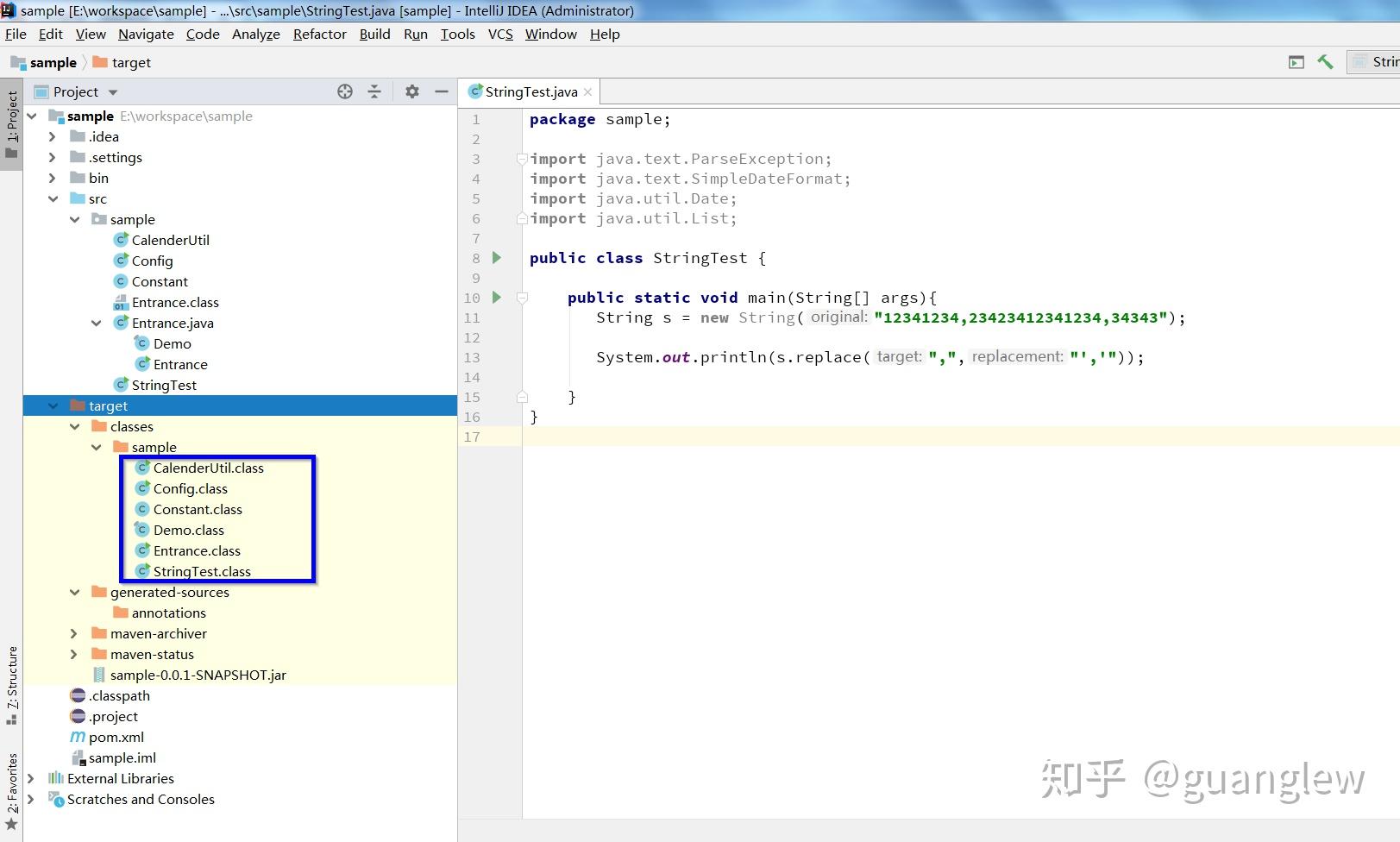The height and width of the screenshot is (842, 1400).
Task: Select StringTest.class in target
Action: [x=202, y=571]
